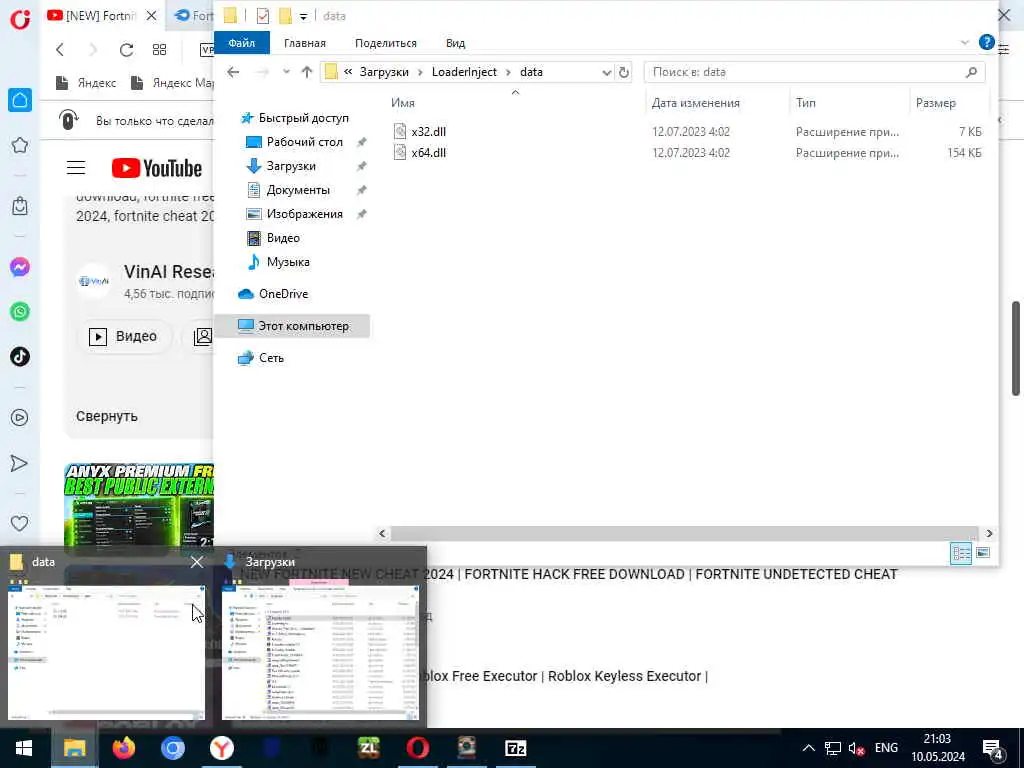Open TikTok in Opera sidebar
This screenshot has width=1024, height=768.
[x=20, y=357]
